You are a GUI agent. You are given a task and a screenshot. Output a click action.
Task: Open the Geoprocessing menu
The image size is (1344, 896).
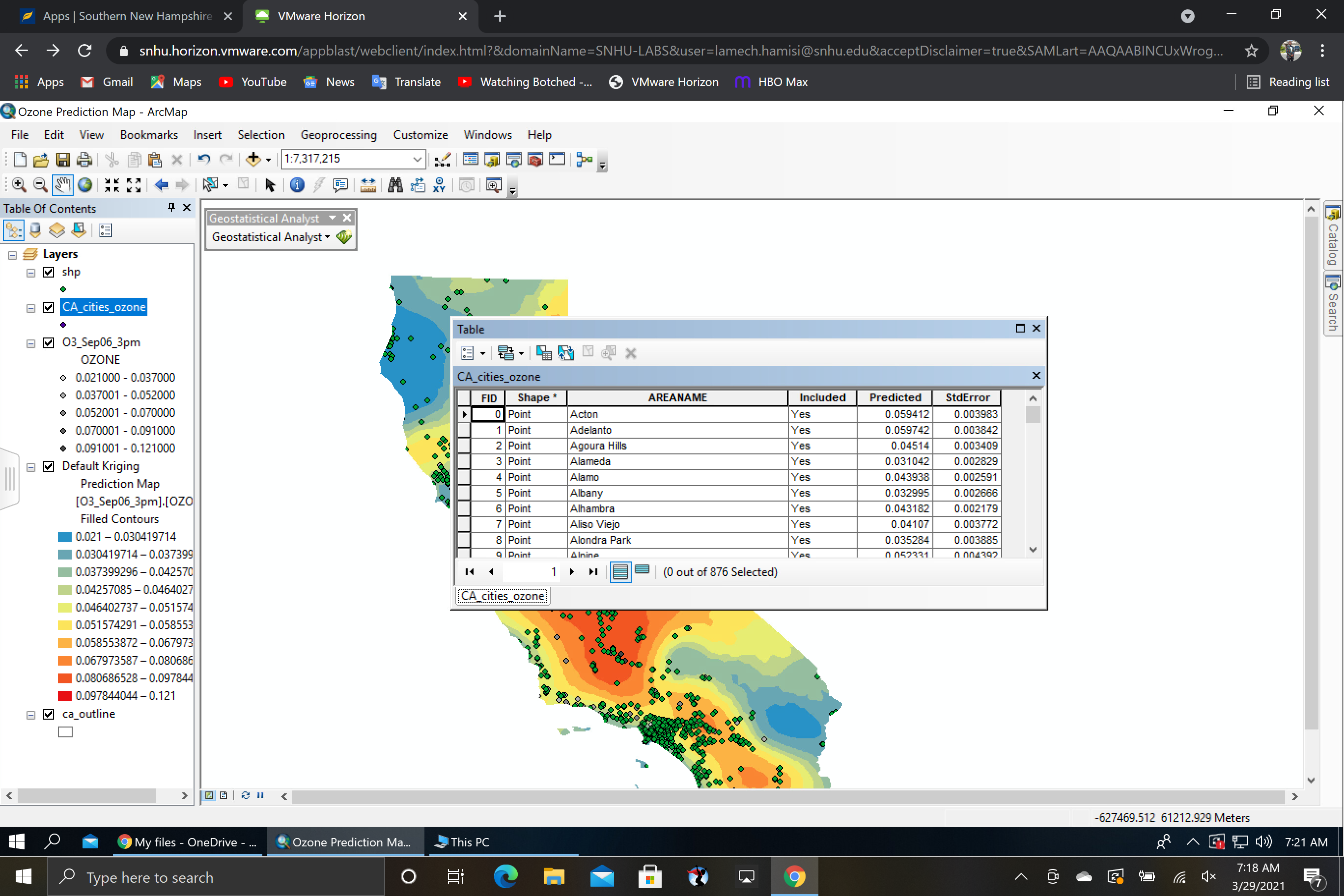click(339, 135)
